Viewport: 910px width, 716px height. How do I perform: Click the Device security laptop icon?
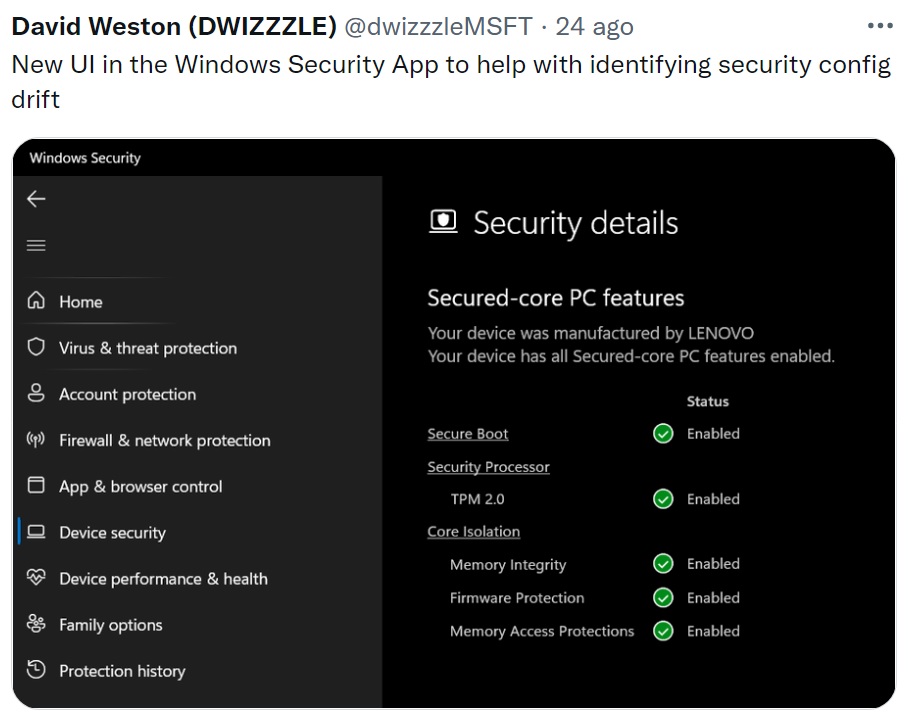pyautogui.click(x=36, y=532)
